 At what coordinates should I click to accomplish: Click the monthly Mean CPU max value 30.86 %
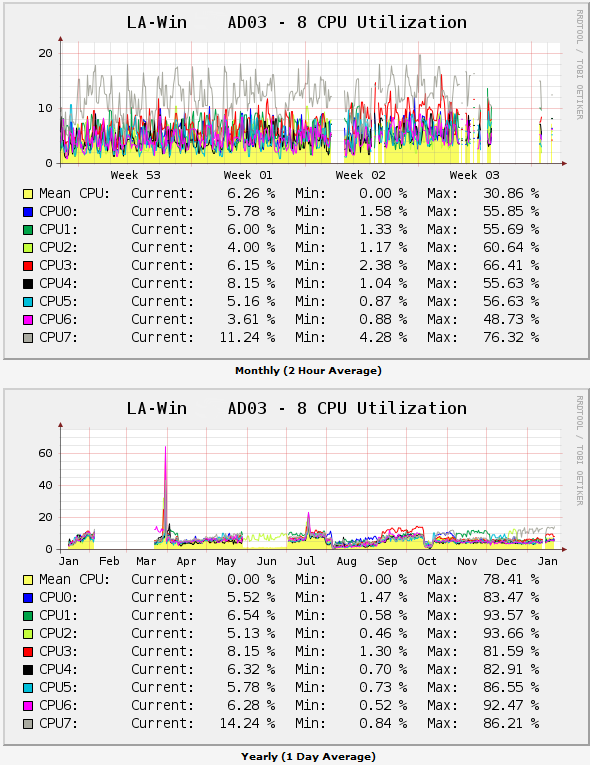point(511,194)
